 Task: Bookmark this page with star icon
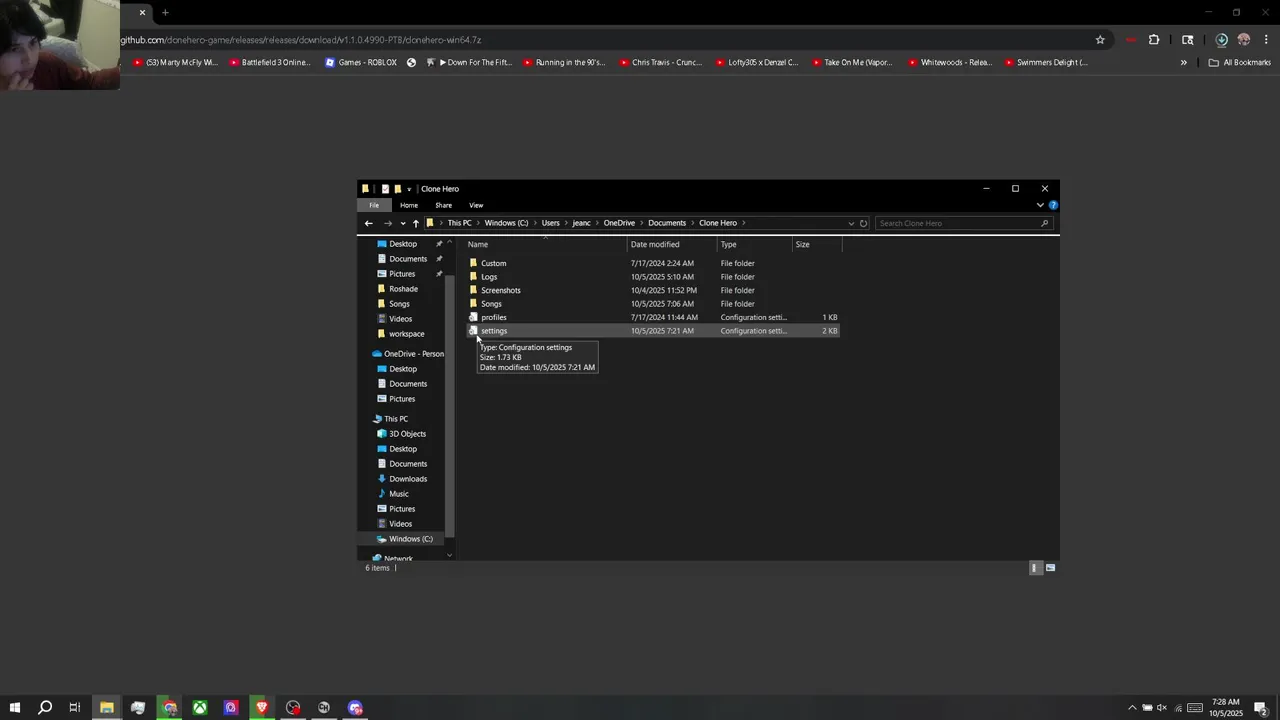(x=1100, y=40)
